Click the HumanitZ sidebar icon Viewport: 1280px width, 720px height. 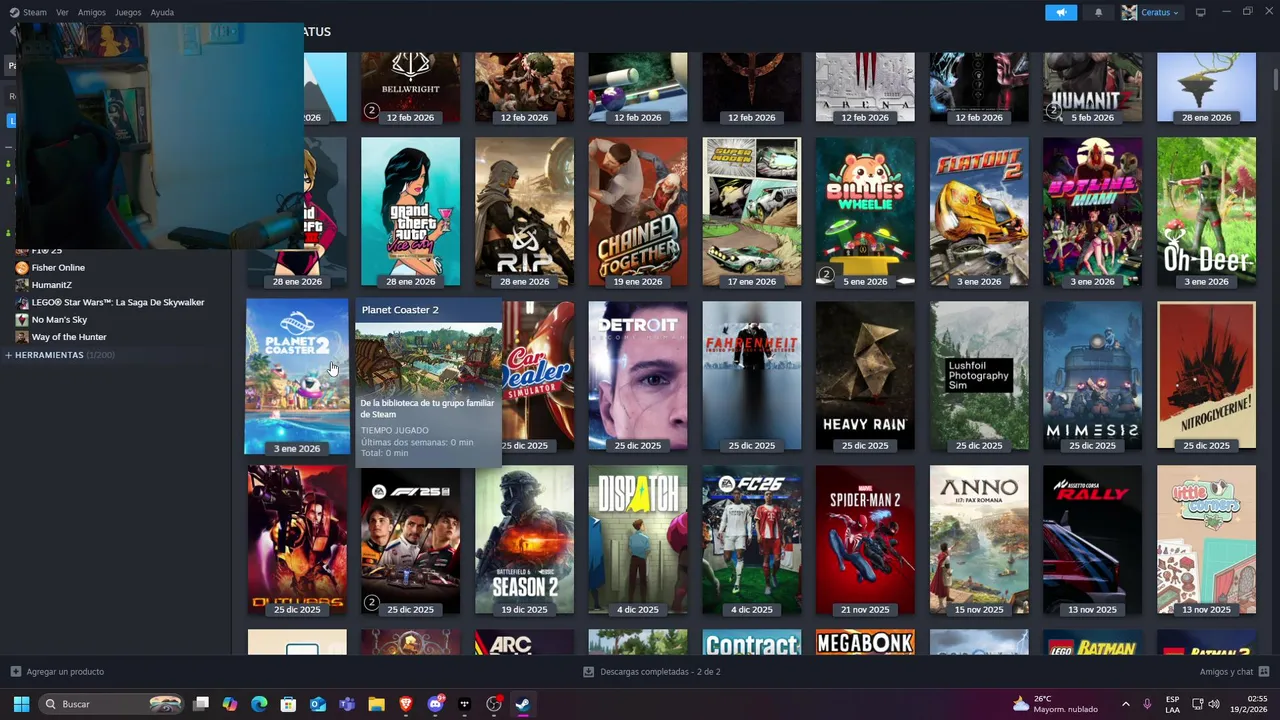[x=22, y=285]
